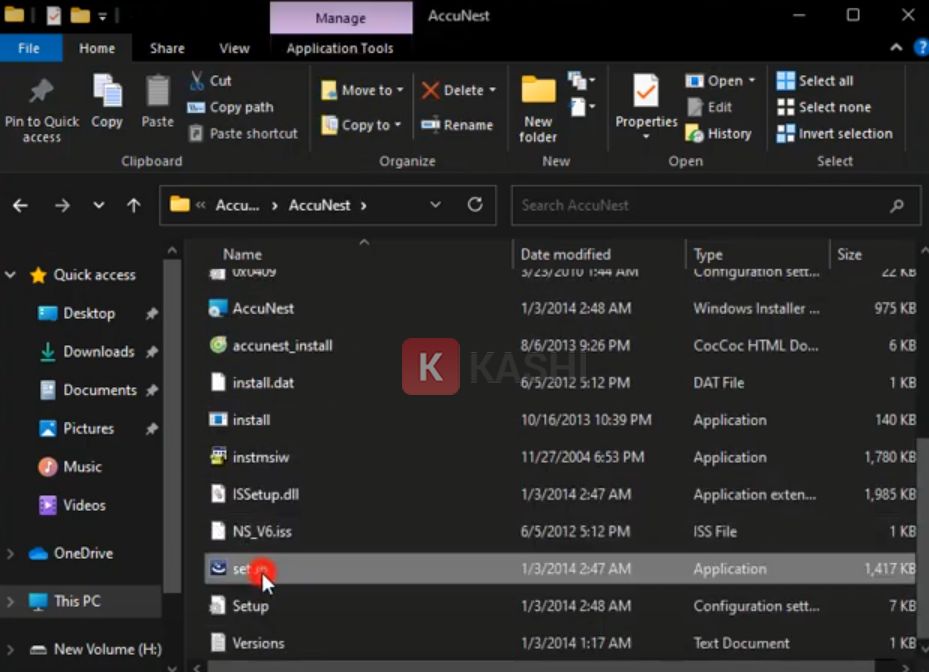Expand the Move to dropdown
This screenshot has width=929, height=672.
[400, 90]
